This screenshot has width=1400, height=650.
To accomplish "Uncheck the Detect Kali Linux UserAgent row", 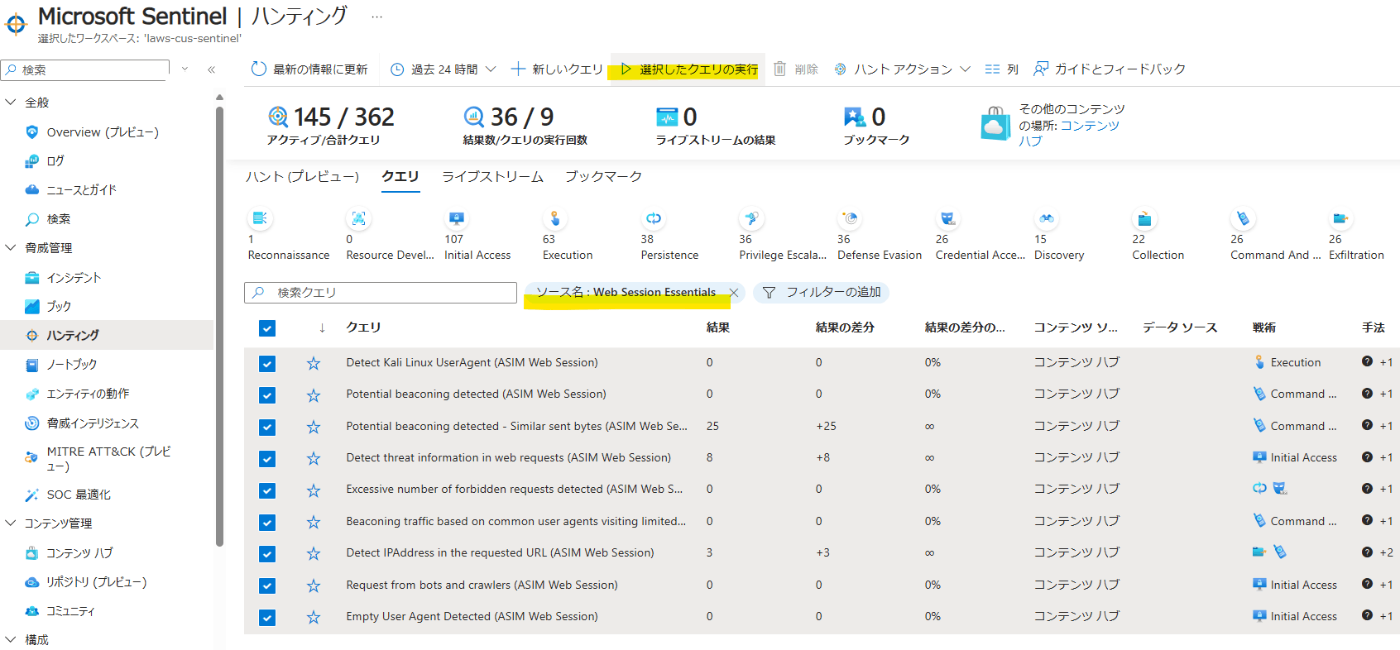I will click(x=267, y=363).
